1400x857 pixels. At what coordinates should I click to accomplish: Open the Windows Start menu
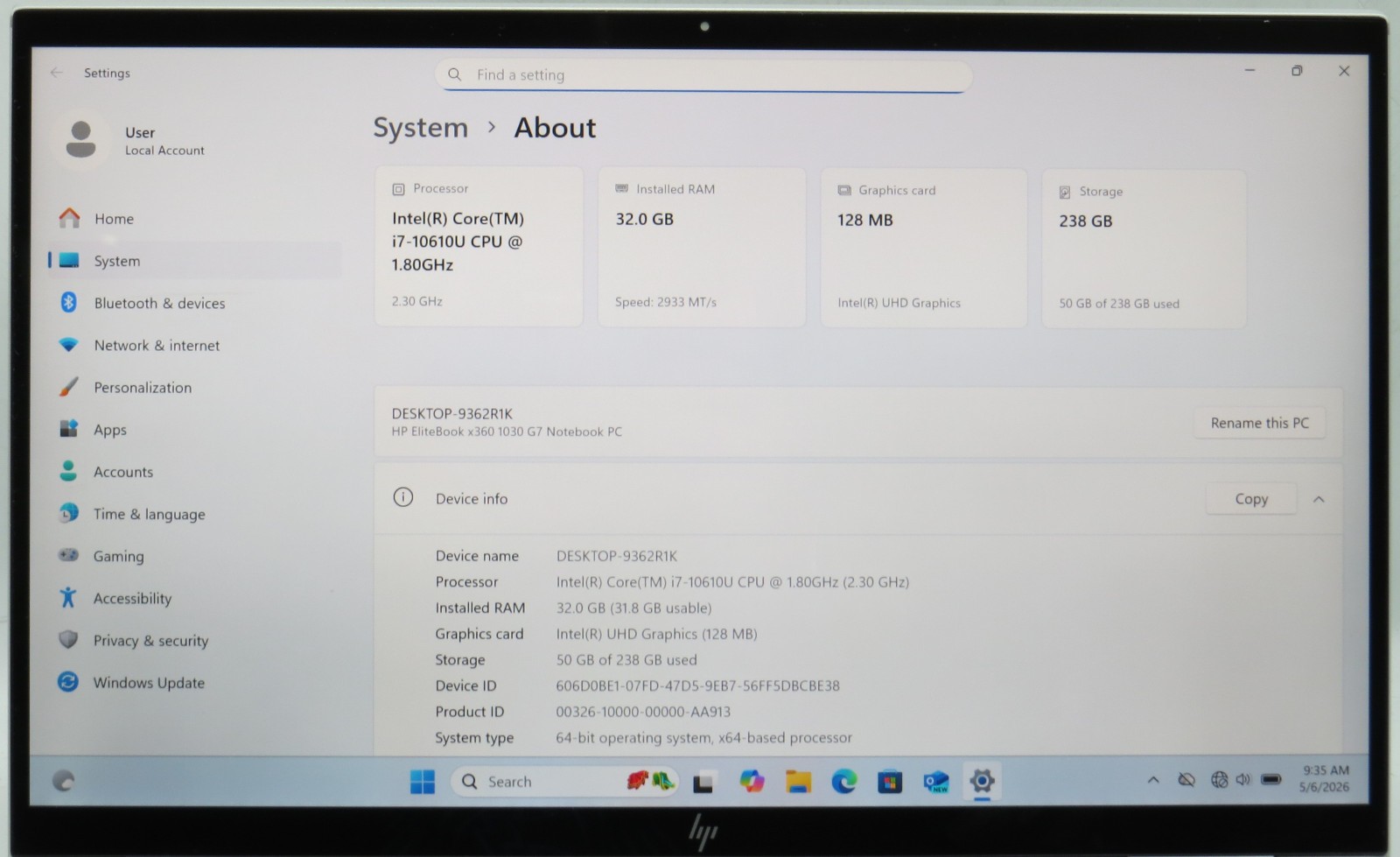(x=422, y=782)
